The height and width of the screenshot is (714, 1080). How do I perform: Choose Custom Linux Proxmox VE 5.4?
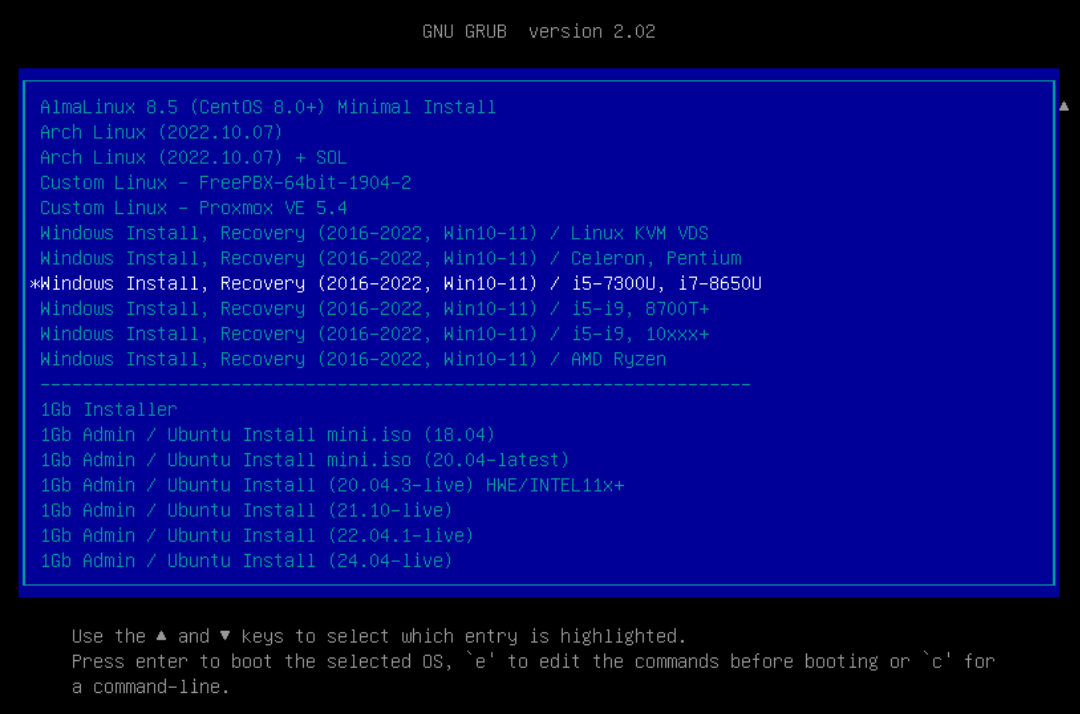[193, 208]
